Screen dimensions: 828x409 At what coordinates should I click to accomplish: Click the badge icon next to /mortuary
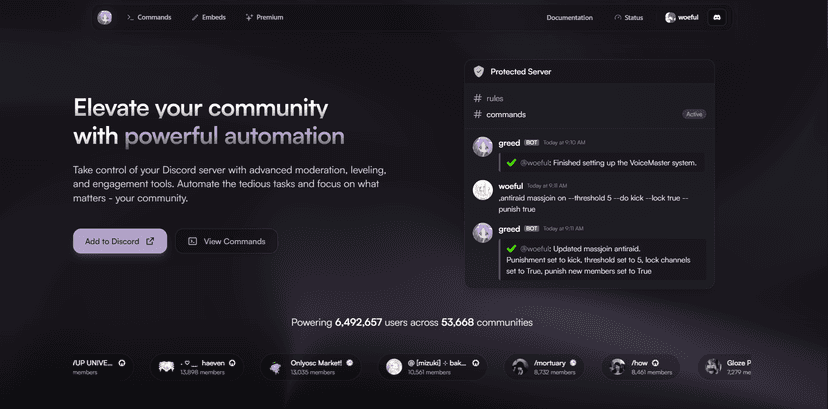tap(573, 363)
